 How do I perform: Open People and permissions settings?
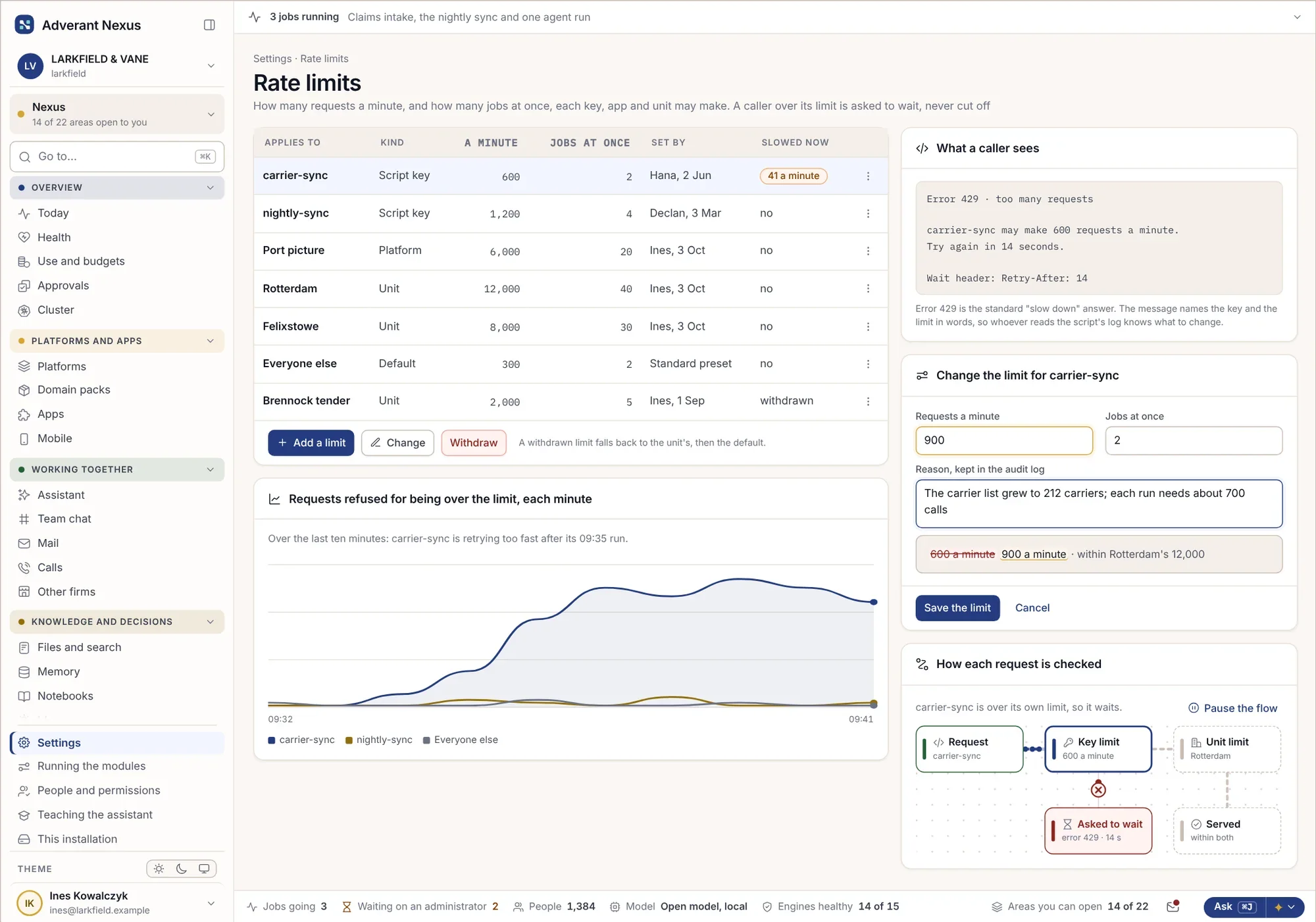(x=116, y=790)
